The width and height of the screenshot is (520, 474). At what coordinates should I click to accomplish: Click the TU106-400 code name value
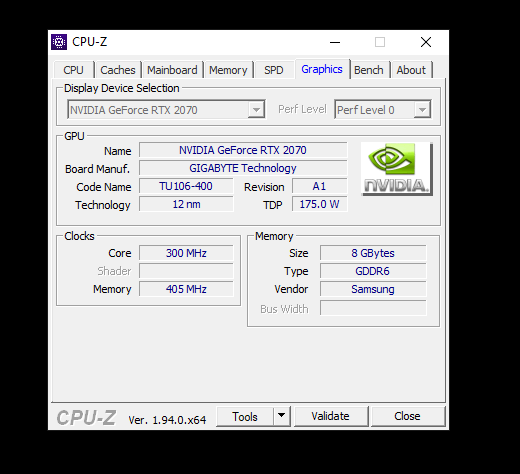pyautogui.click(x=186, y=186)
